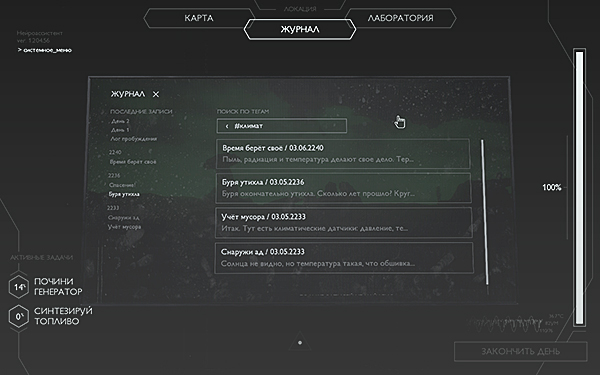Screen dimensions: 600x375
Task: Click hexagon icon for Почини генератор task
Action: [19, 286]
